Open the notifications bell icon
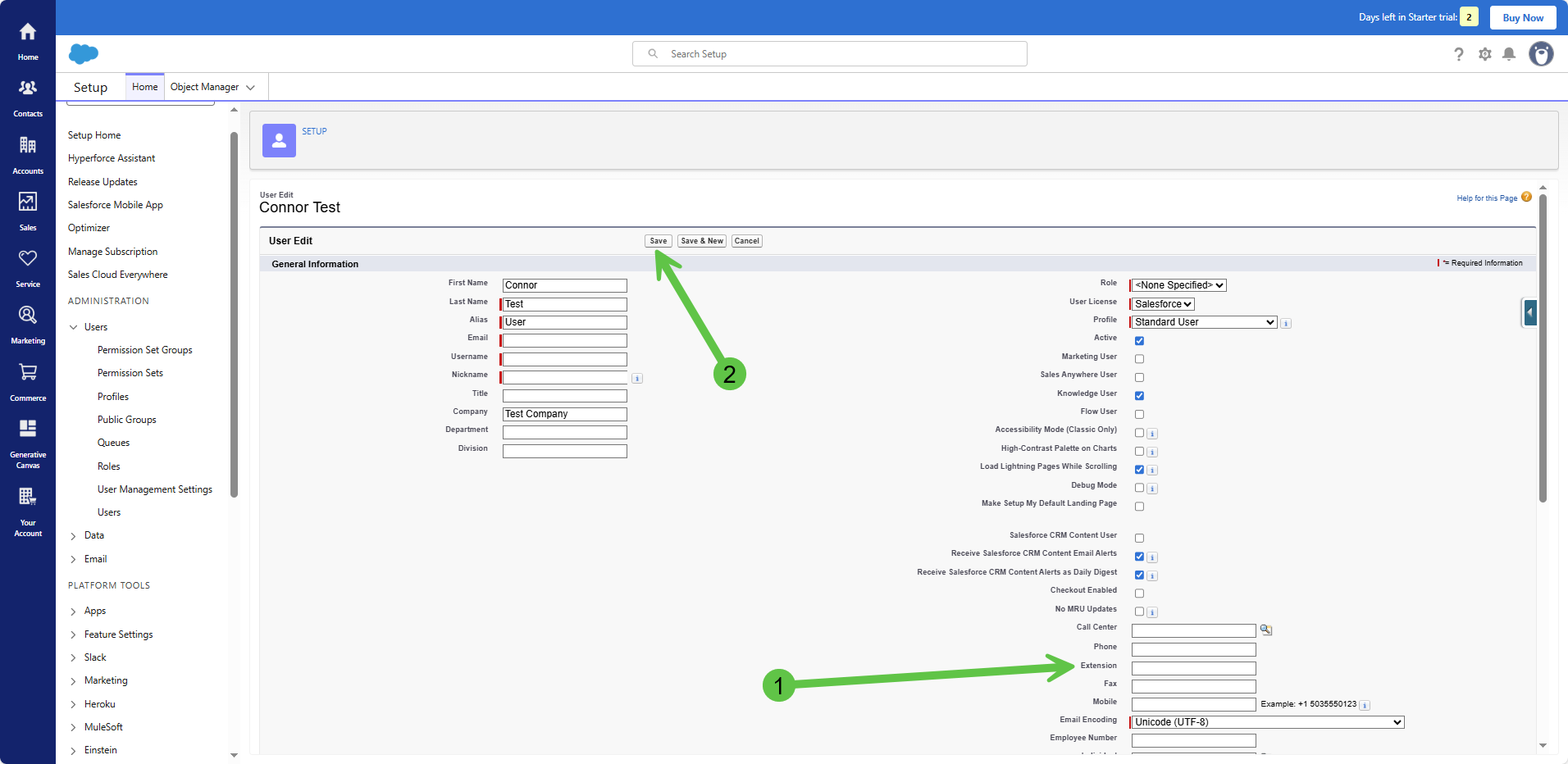This screenshot has height=764, width=1568. [1509, 54]
